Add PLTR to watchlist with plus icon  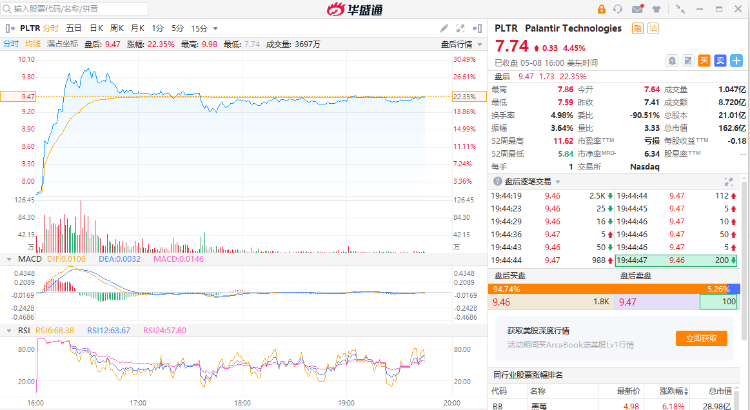point(737,61)
